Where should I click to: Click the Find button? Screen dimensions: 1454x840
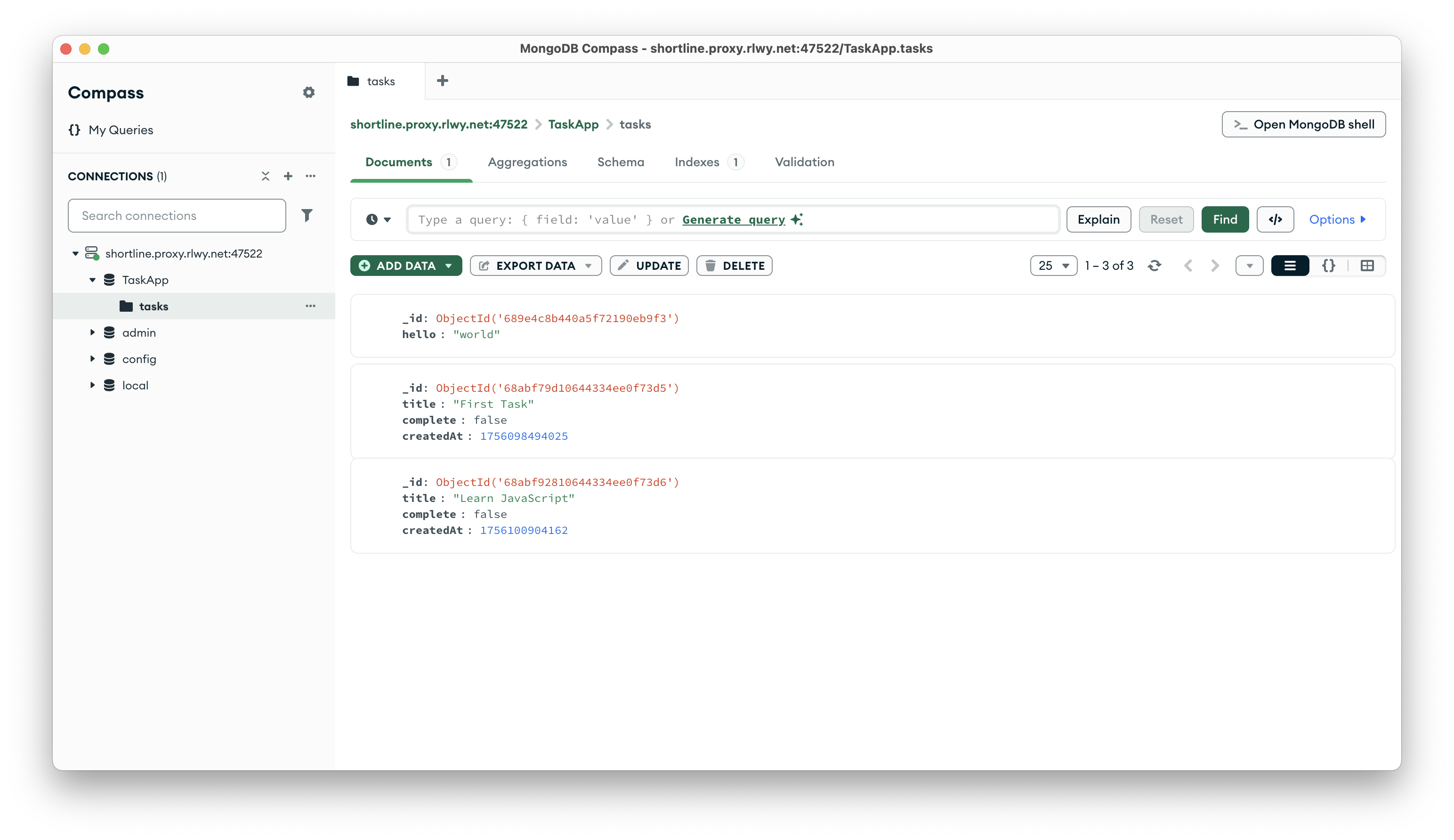[1224, 219]
